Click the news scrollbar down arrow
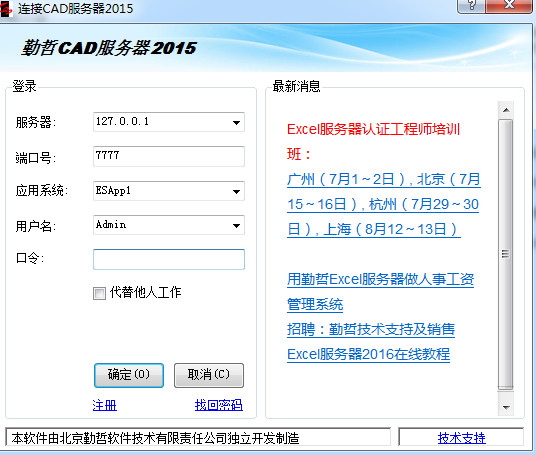 point(506,407)
